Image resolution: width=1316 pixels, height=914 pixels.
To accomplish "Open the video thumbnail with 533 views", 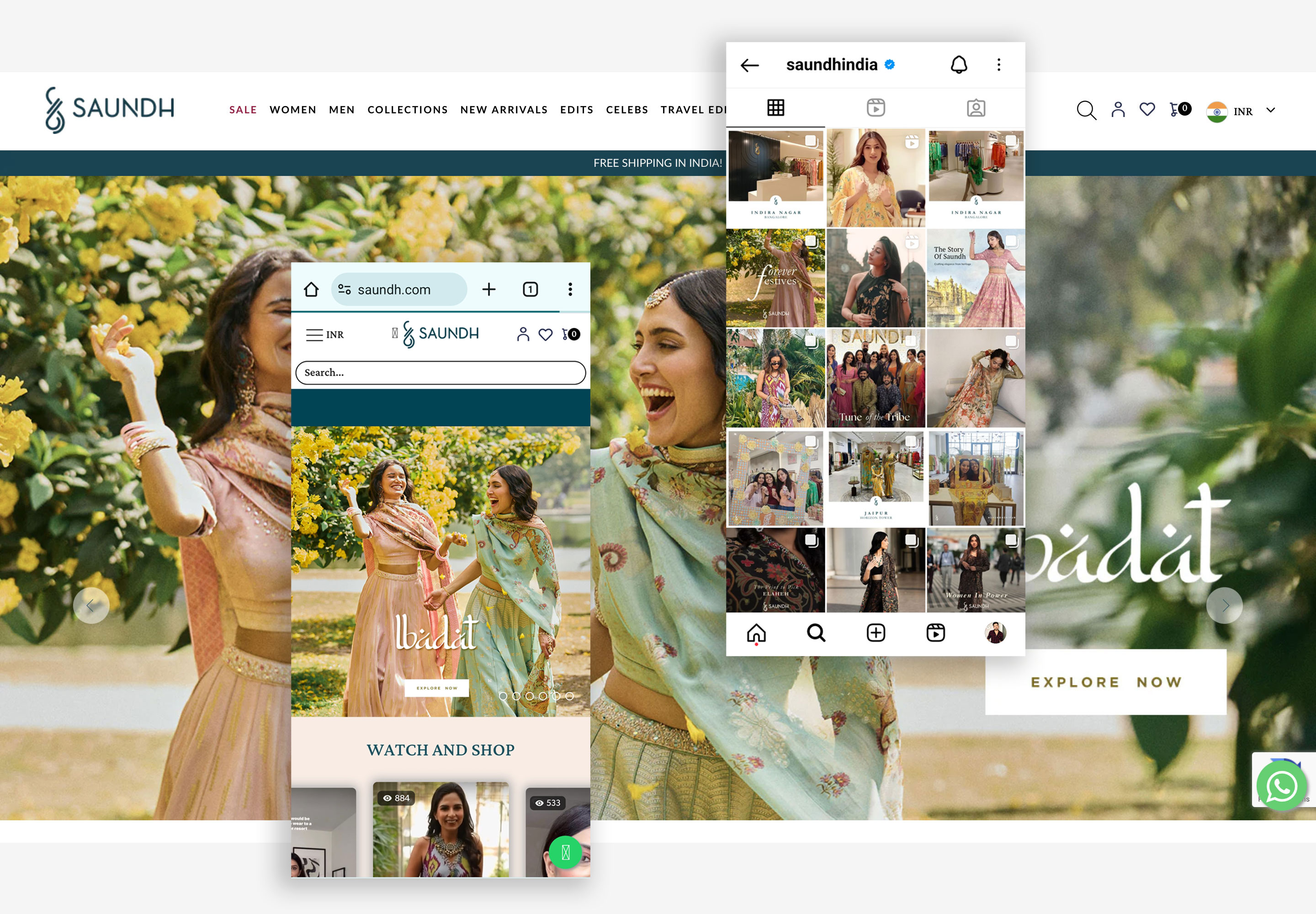I will pos(558,833).
